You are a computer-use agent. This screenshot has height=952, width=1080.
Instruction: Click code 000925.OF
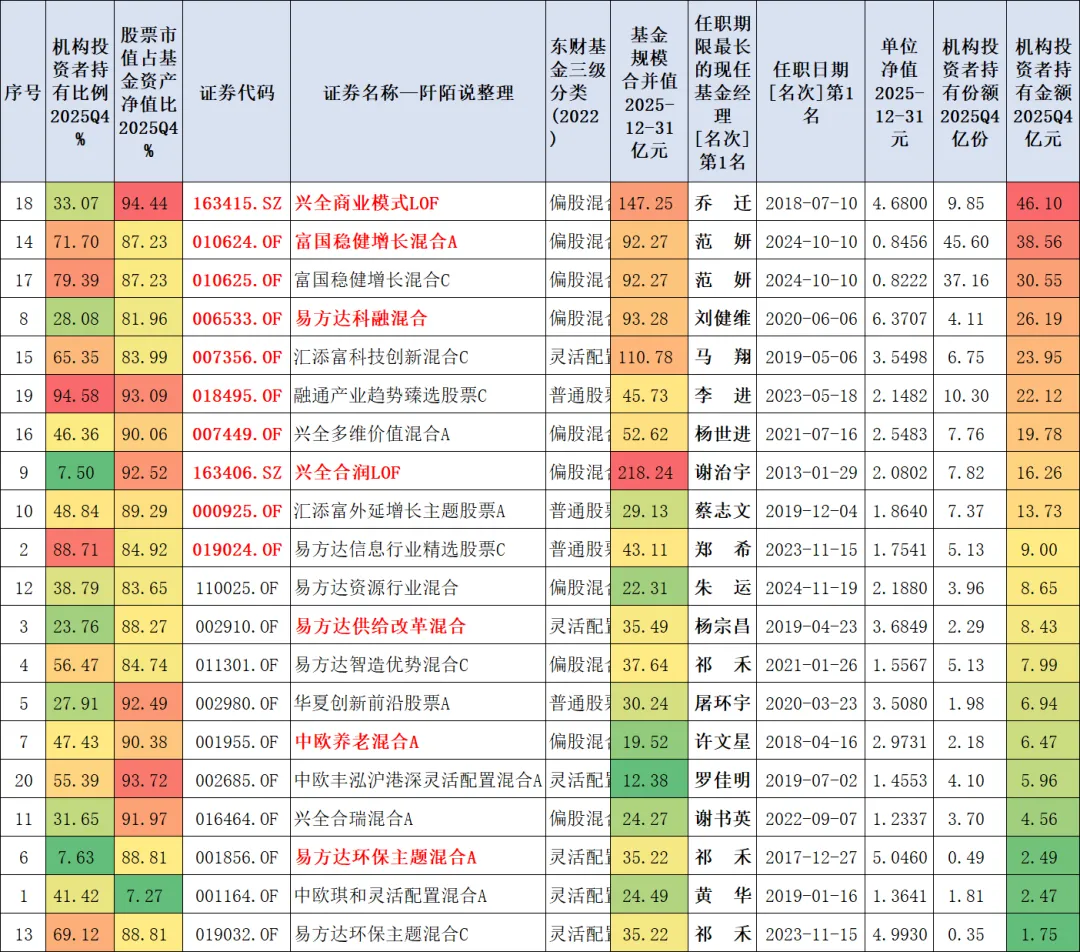(237, 511)
